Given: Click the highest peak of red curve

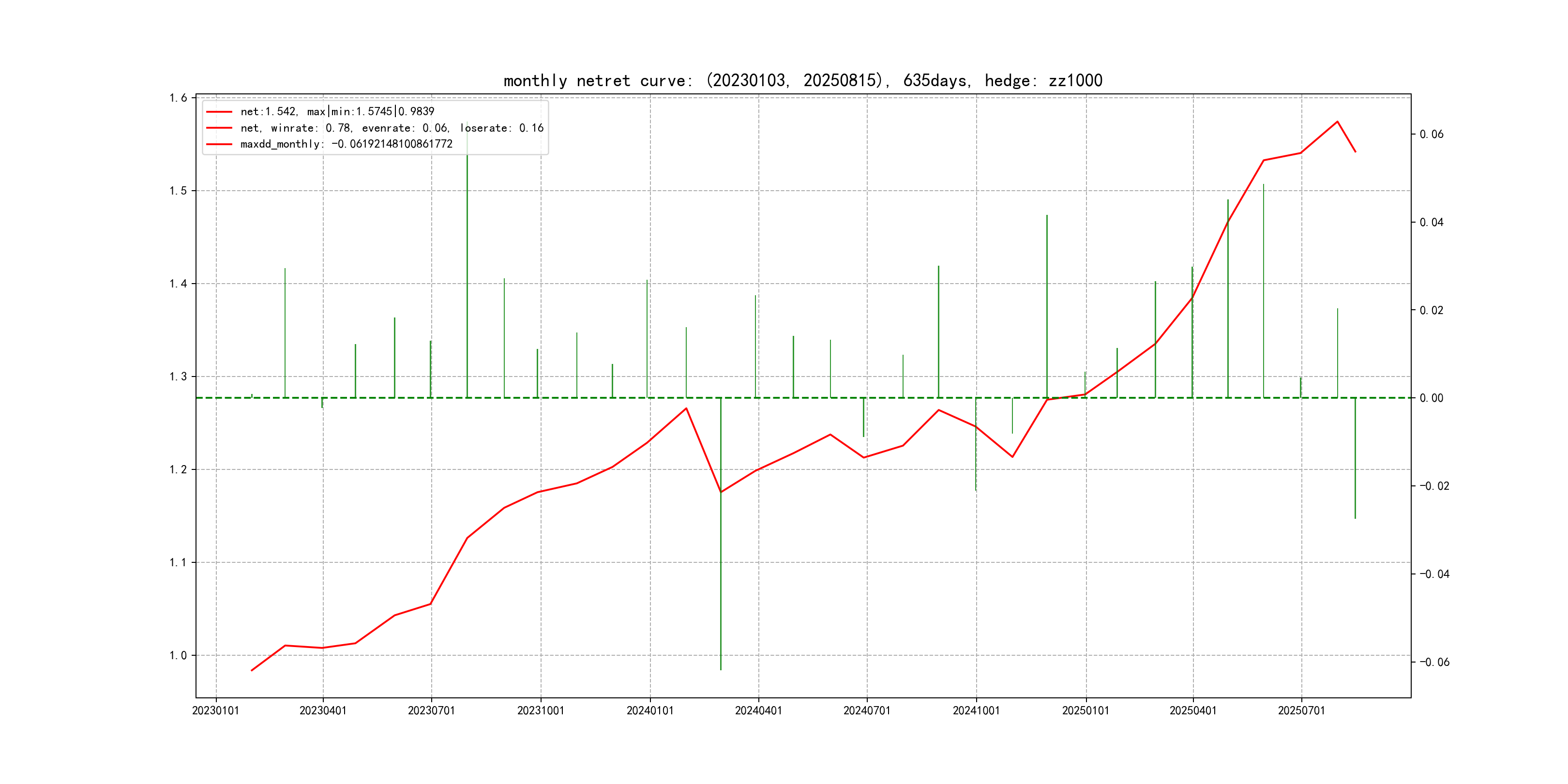Looking at the screenshot, I should pos(1337,122).
